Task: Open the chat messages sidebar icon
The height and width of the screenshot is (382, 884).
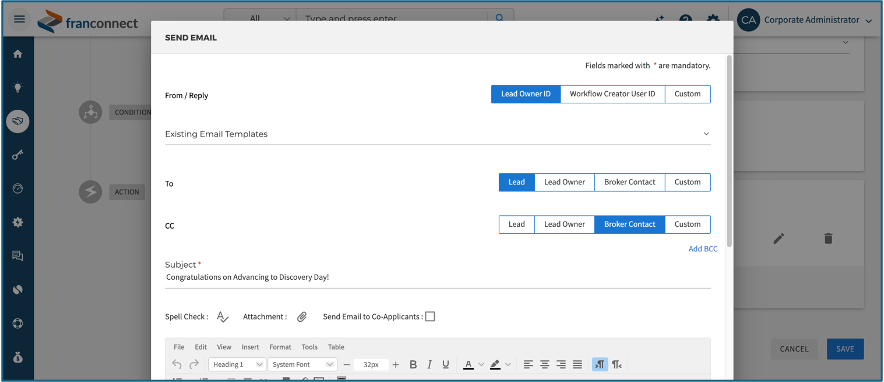Action: coord(17,256)
